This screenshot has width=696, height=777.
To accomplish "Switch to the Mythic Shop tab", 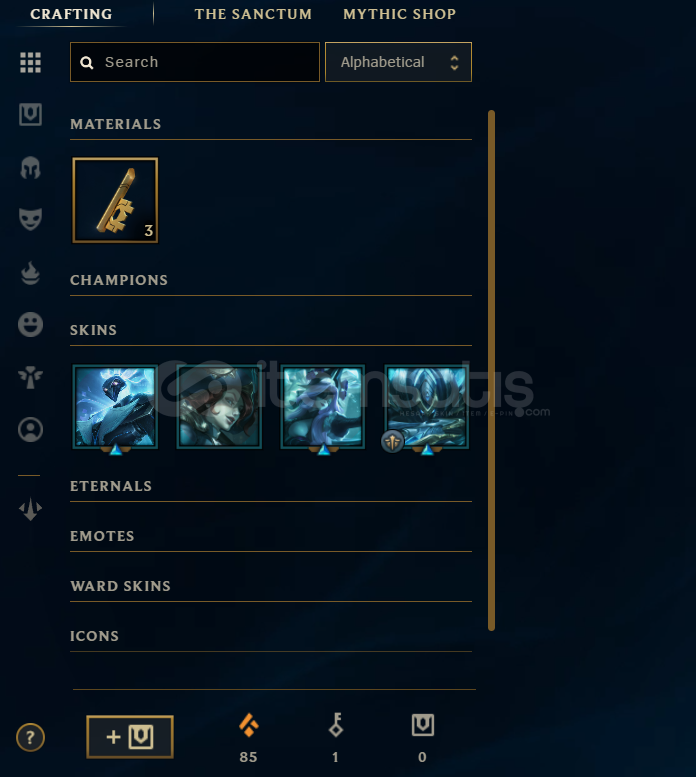I will click(x=399, y=14).
